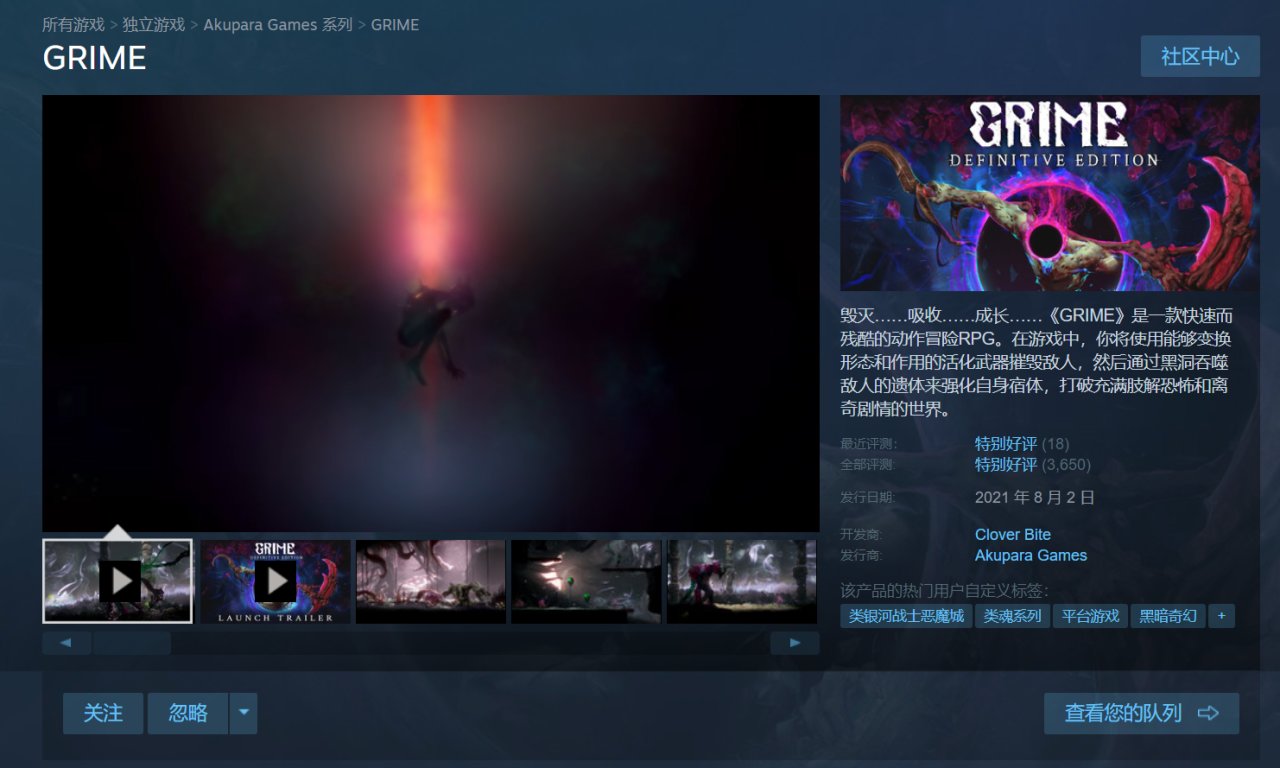The height and width of the screenshot is (768, 1280).
Task: Open dropdown arrow next to 忽略
Action: pyautogui.click(x=243, y=714)
